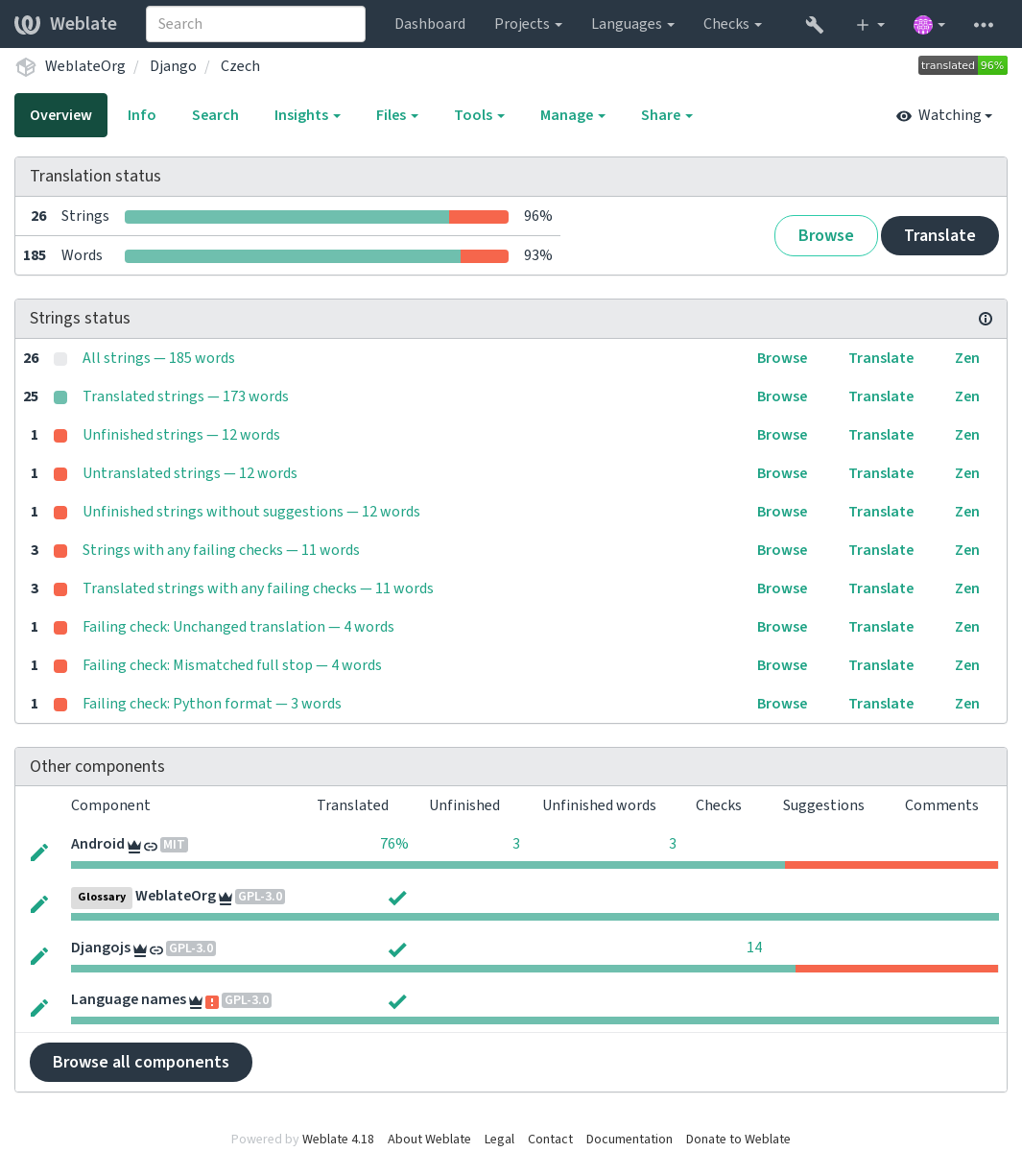Screen dimensions: 1022x1176
Task: Click the Android component progress bar
Action: point(535,865)
